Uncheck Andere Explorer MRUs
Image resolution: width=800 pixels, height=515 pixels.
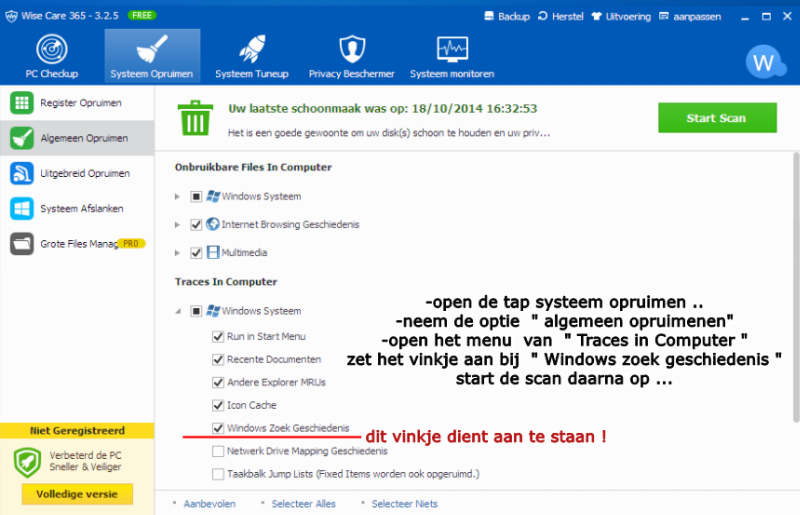pos(218,382)
